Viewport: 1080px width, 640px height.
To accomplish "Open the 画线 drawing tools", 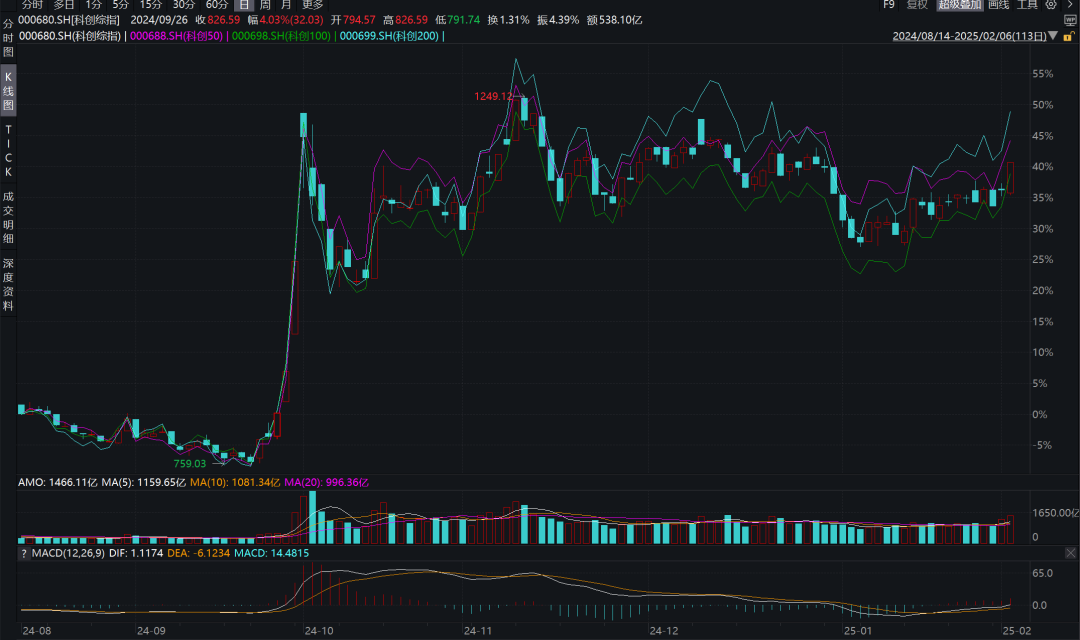I will point(999,5).
